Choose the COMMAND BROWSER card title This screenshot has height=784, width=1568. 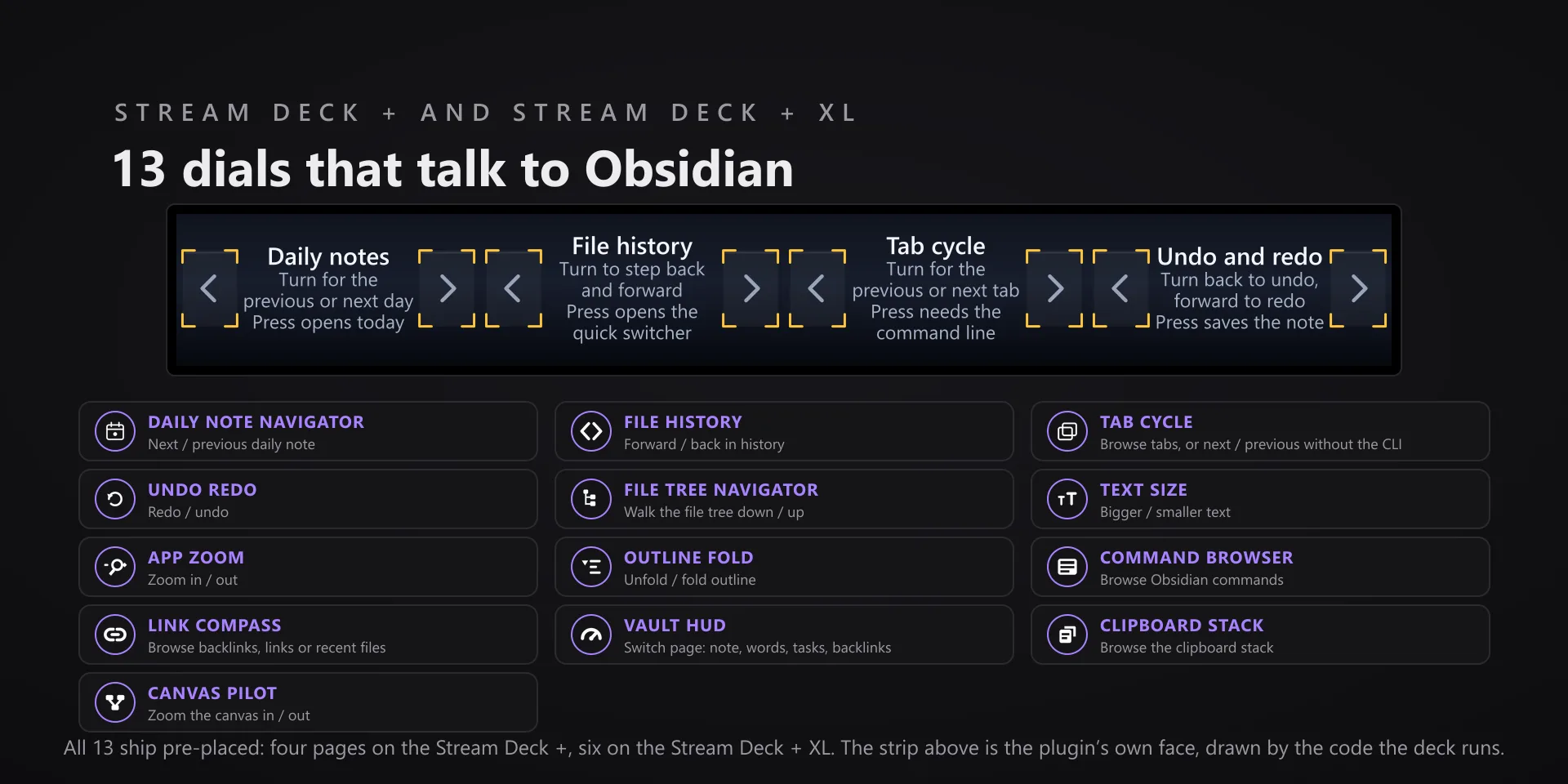pos(1196,558)
